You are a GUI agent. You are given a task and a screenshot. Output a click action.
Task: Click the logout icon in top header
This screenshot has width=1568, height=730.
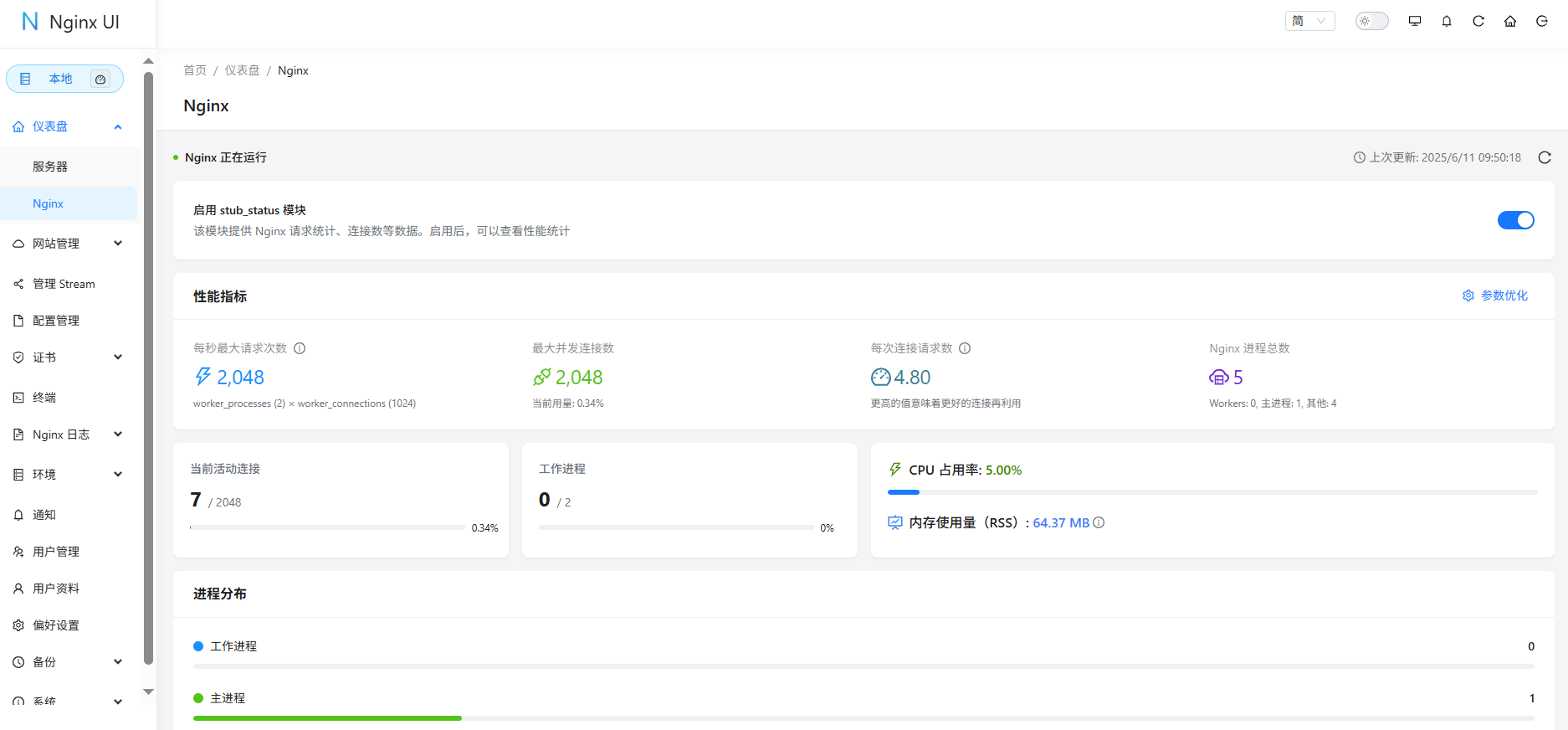click(1542, 21)
